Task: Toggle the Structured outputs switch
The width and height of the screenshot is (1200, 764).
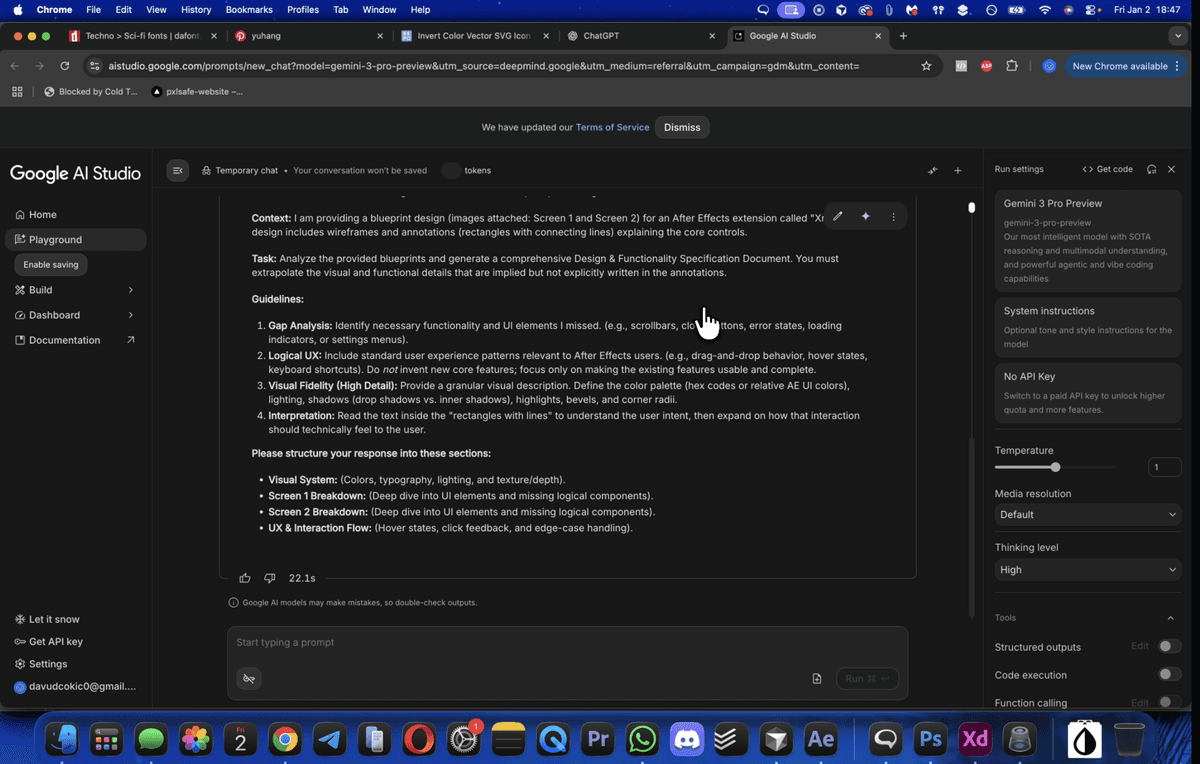Action: 1169,647
